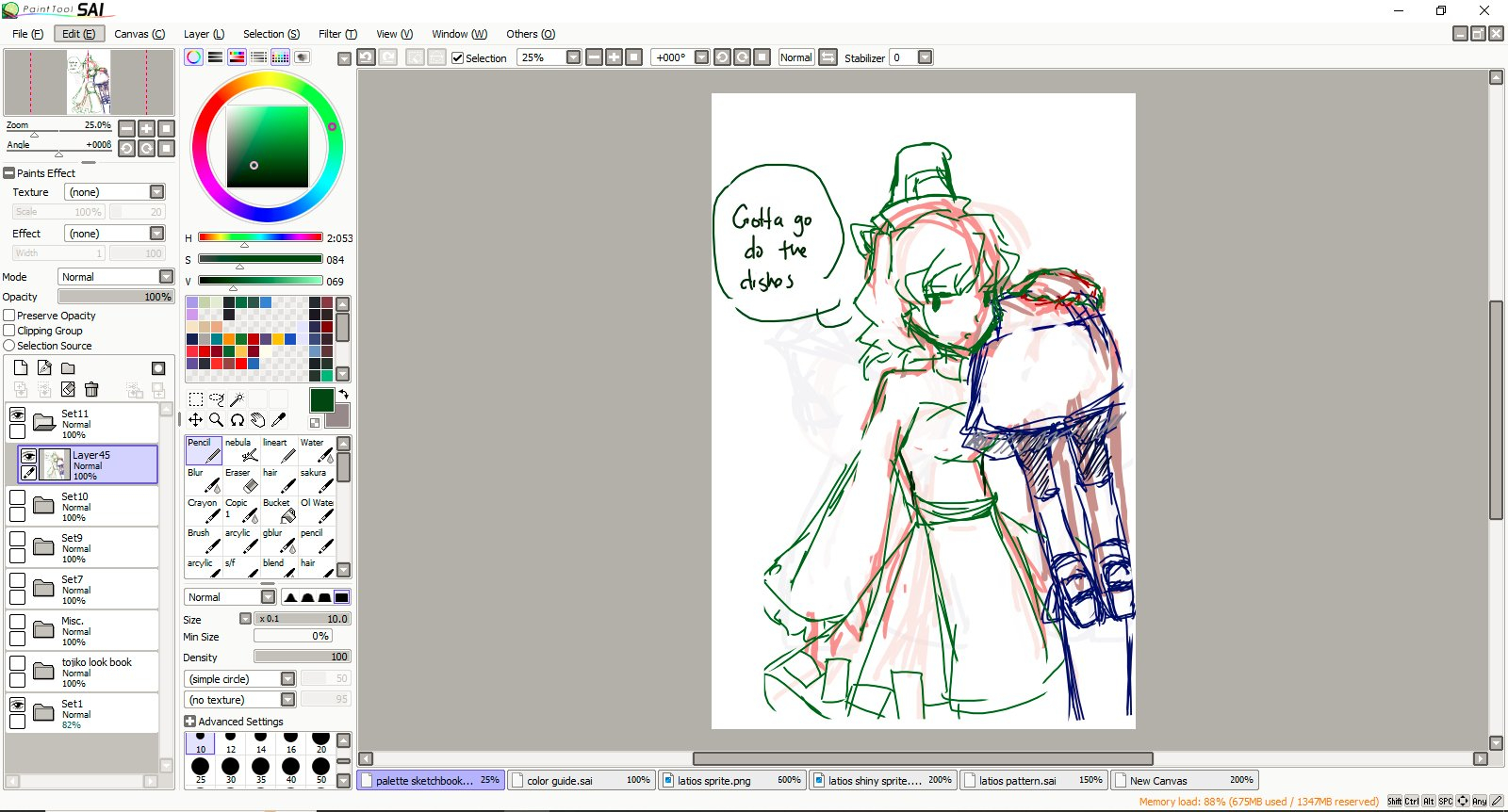Click the delete layer trash icon
The height and width of the screenshot is (812, 1508).
(x=91, y=389)
